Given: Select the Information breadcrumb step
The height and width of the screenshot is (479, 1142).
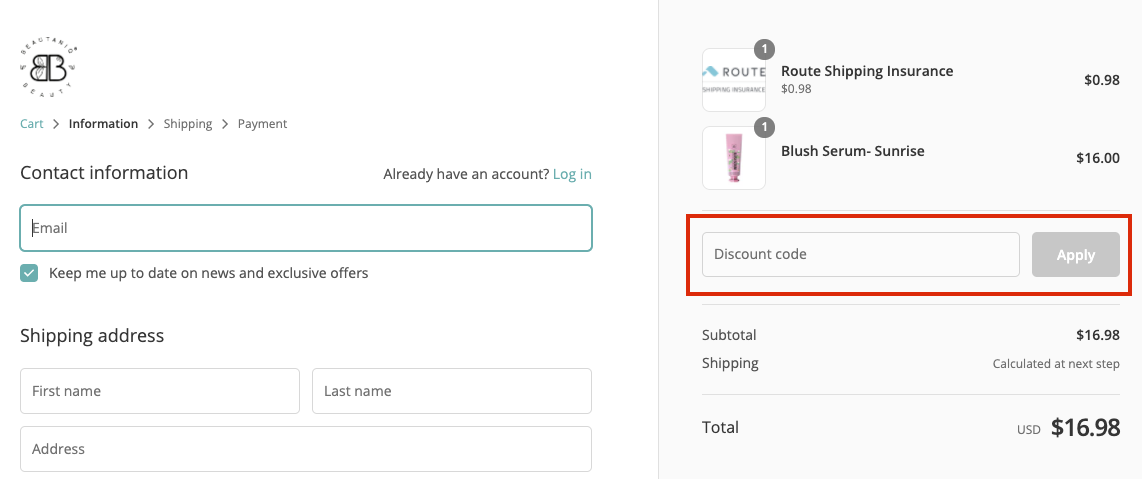Looking at the screenshot, I should [x=103, y=124].
